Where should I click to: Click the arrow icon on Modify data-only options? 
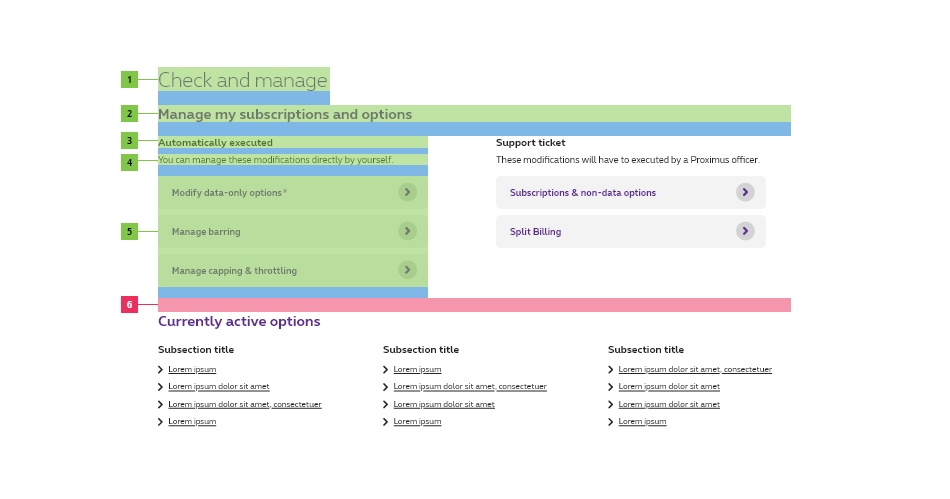pos(407,192)
